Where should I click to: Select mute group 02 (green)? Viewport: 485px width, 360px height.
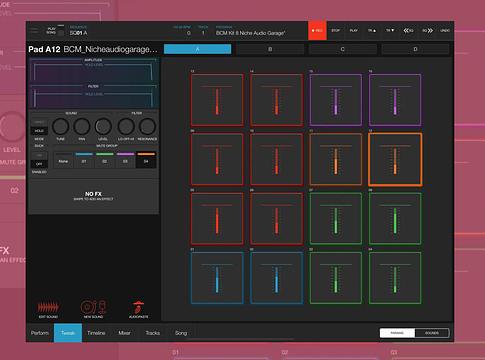pyautogui.click(x=105, y=161)
